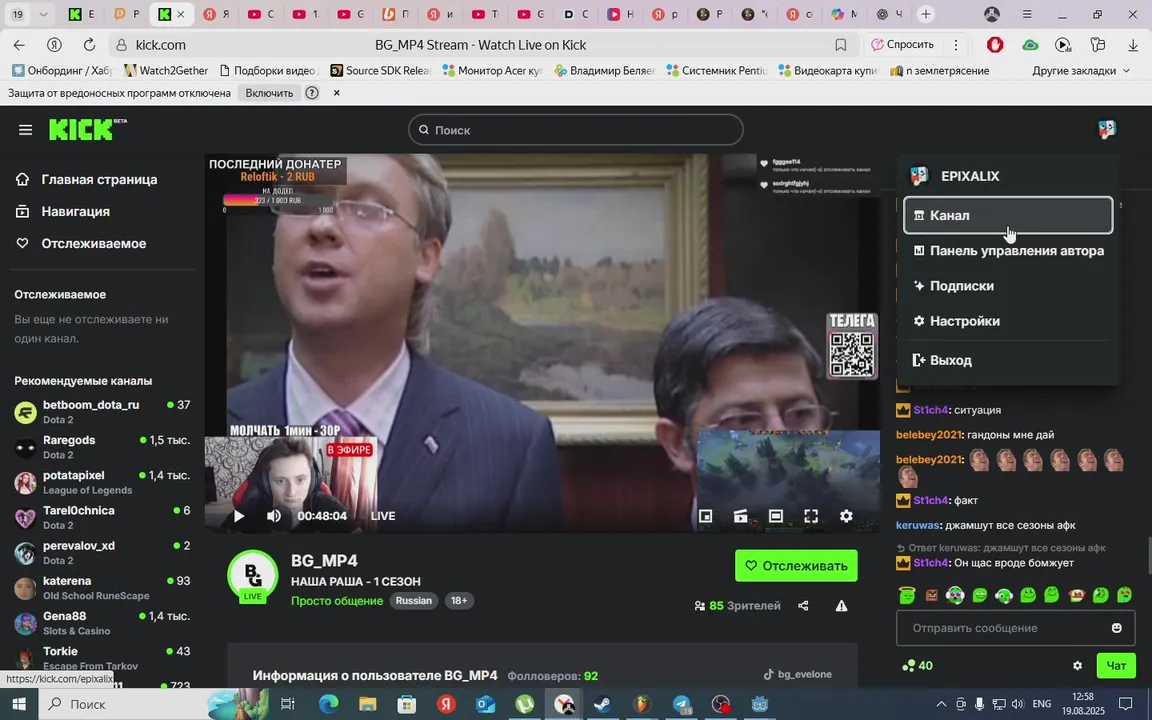Mute the stream via the speaker icon
This screenshot has height=720, width=1152.
tap(274, 516)
